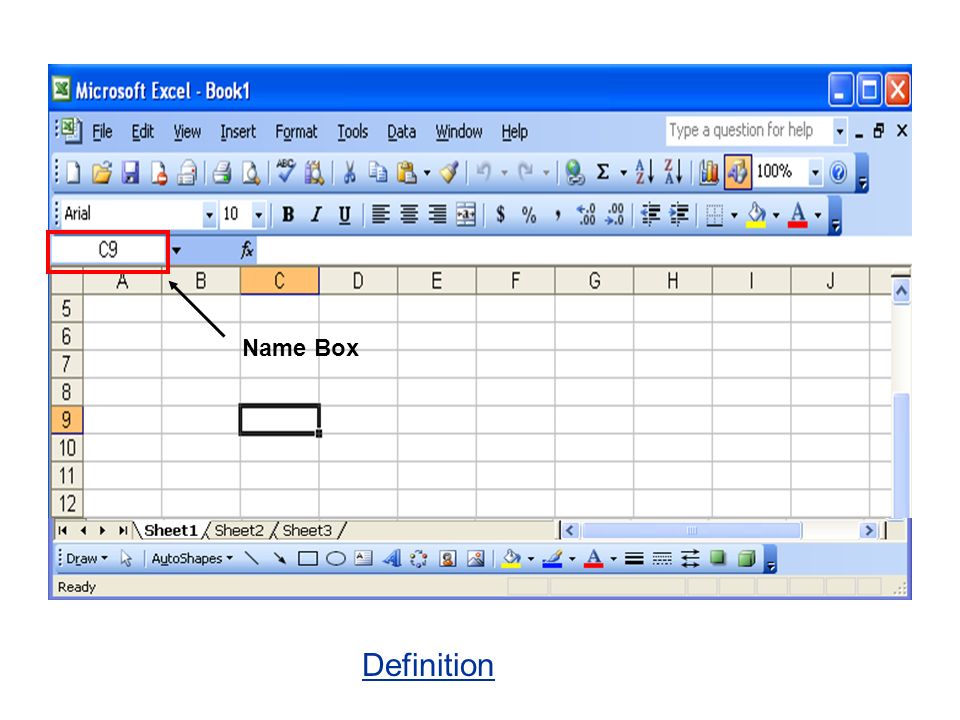Click the Undo arrow
960x720 pixels.
click(484, 172)
